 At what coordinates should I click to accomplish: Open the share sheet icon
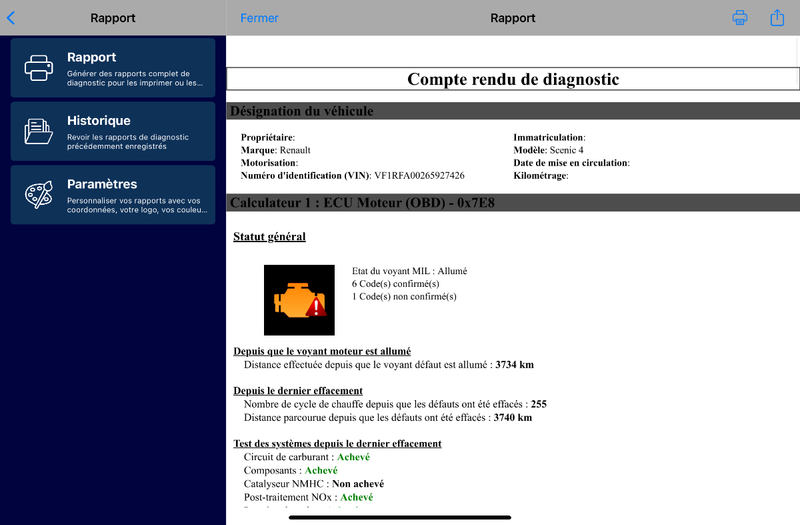point(777,18)
